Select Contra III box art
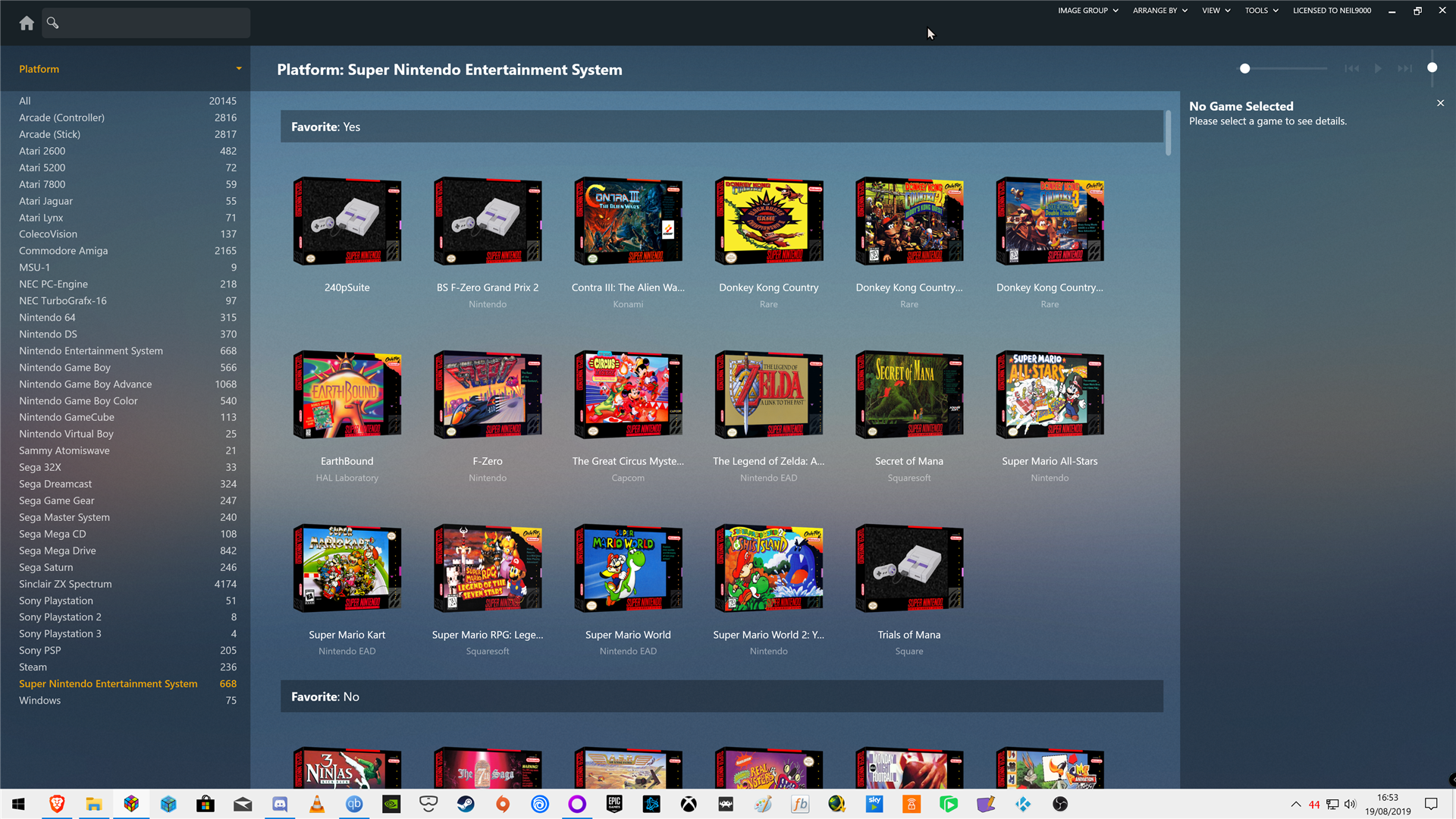The width and height of the screenshot is (1456, 819). pyautogui.click(x=628, y=221)
